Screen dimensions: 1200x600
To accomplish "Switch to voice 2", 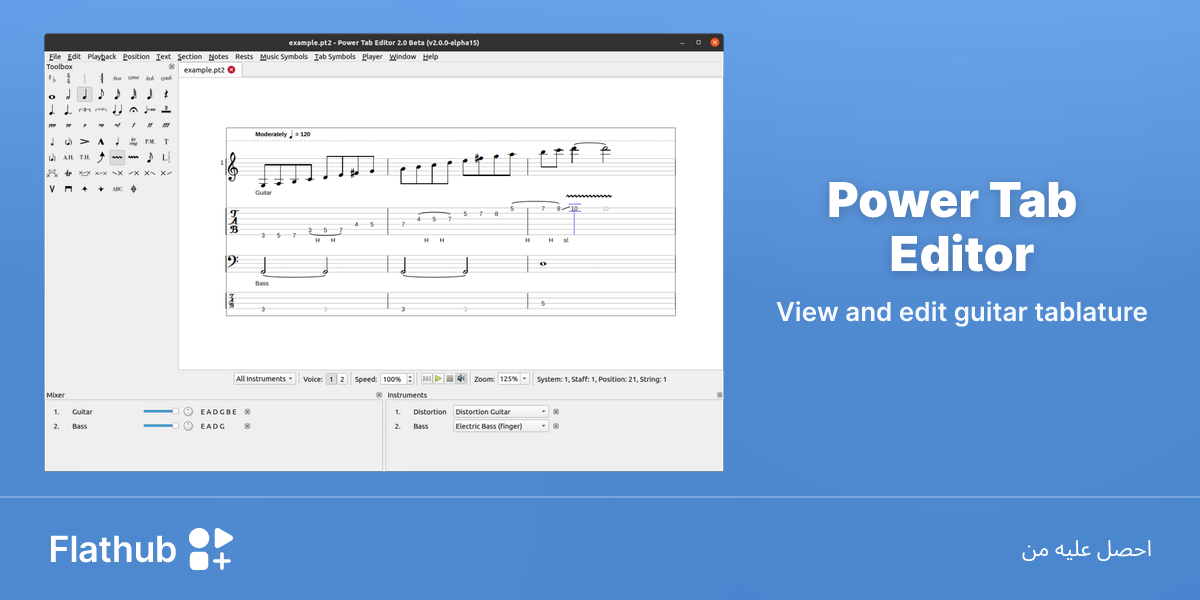I will tap(342, 379).
